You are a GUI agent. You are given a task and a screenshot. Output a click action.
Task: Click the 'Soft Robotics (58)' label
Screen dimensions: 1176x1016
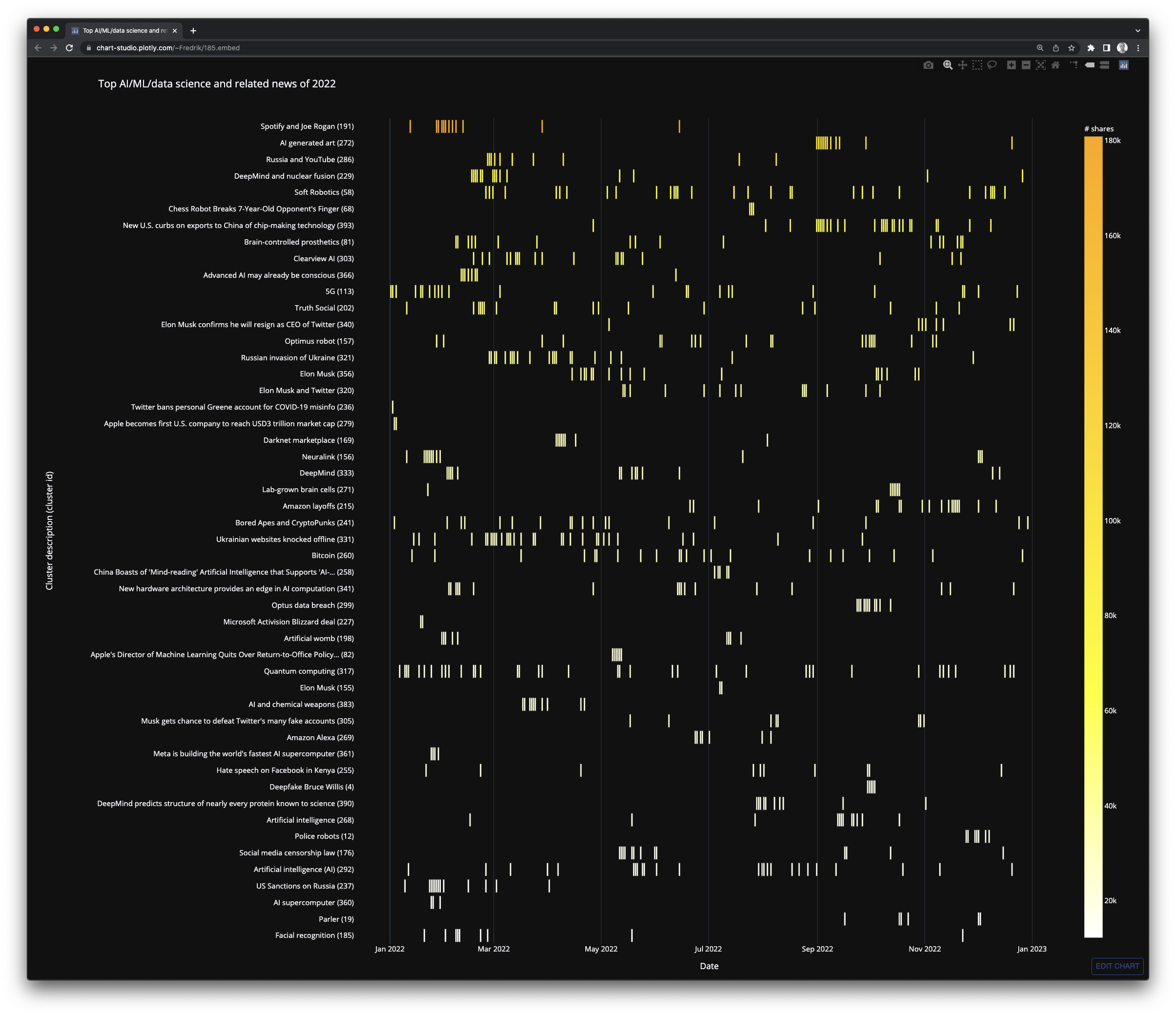pos(324,192)
